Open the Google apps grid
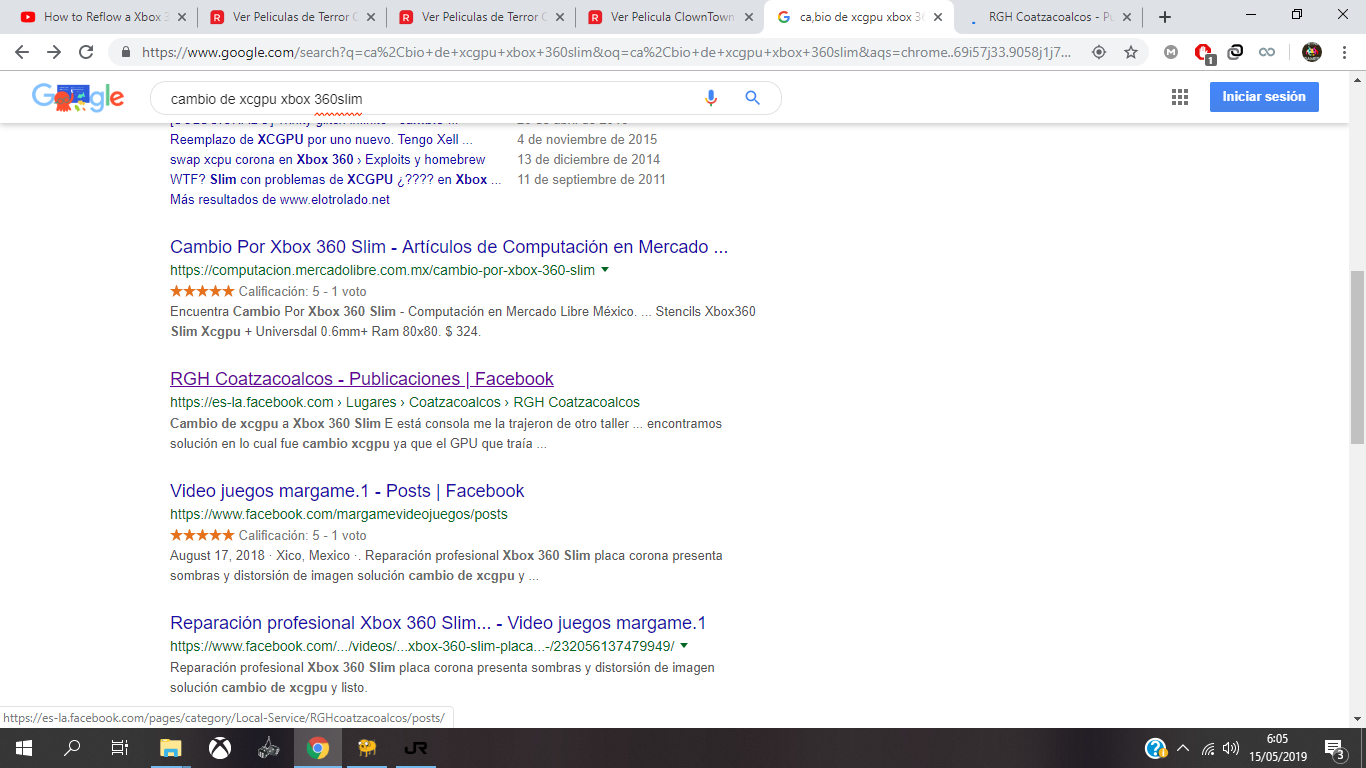The image size is (1366, 768). [1180, 97]
